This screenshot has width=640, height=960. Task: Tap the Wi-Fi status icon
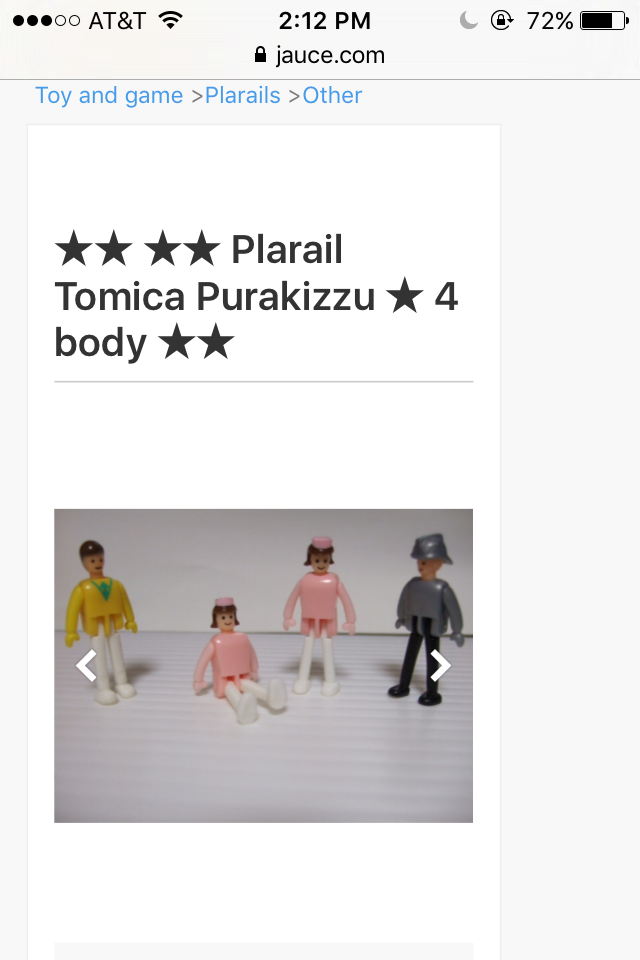(x=170, y=20)
